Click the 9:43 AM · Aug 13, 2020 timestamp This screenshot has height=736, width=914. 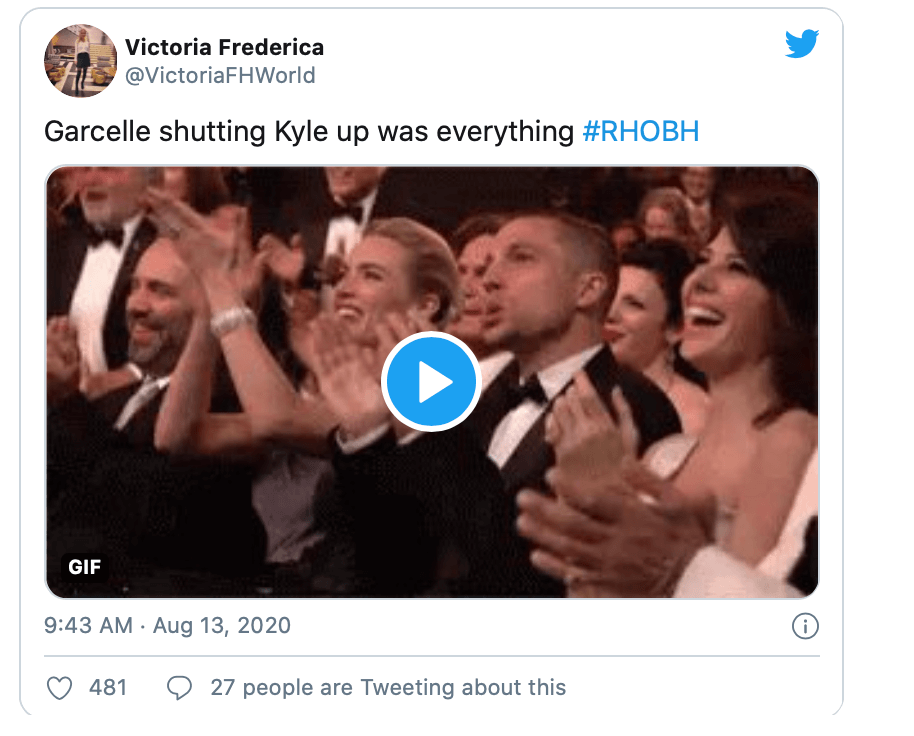168,626
